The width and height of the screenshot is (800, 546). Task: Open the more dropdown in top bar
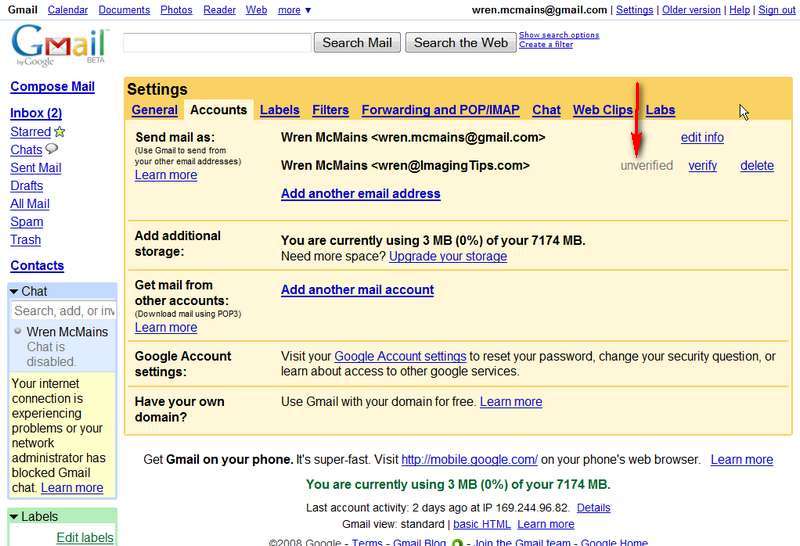click(294, 10)
